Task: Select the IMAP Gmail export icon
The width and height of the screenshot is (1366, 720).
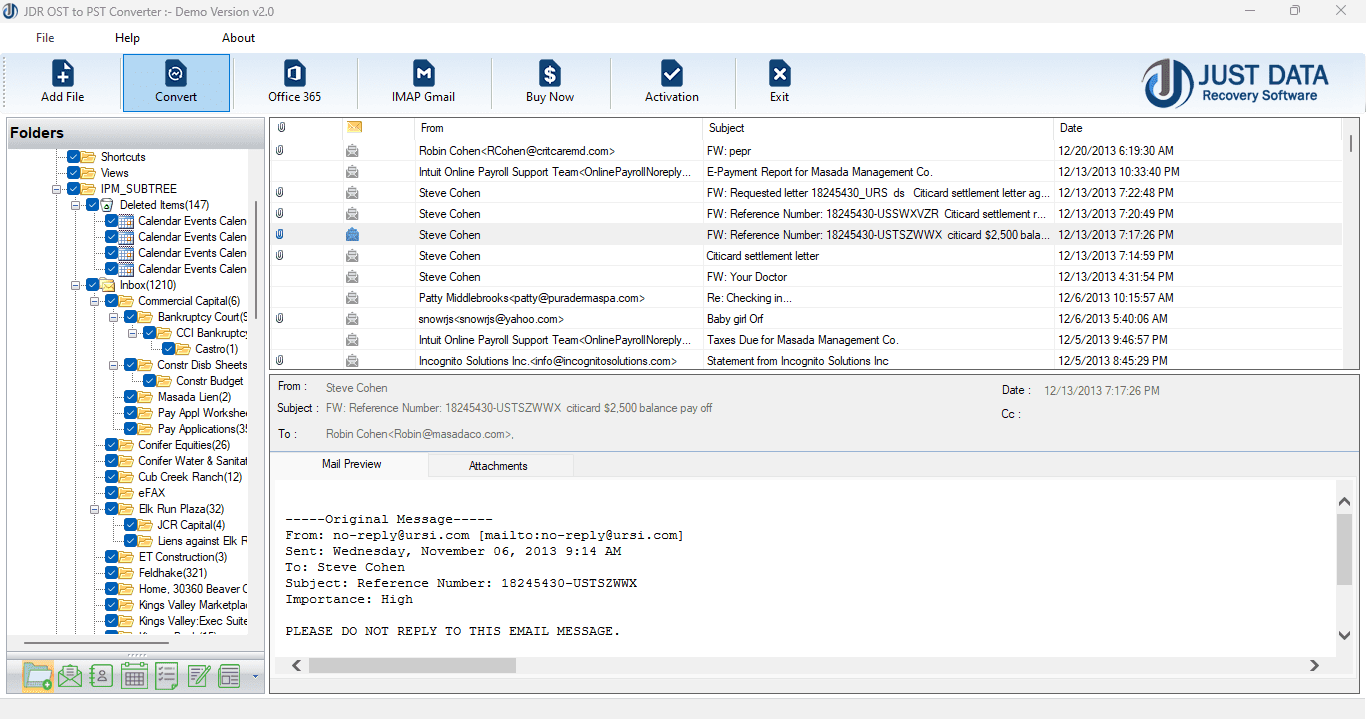Action: click(424, 82)
